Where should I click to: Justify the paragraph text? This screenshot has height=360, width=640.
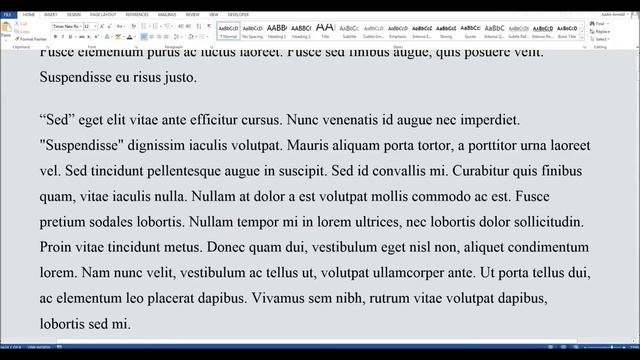tap(166, 37)
